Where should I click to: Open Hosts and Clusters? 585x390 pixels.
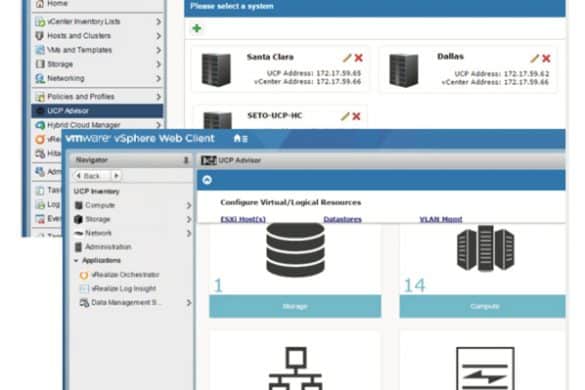pyautogui.click(x=79, y=36)
